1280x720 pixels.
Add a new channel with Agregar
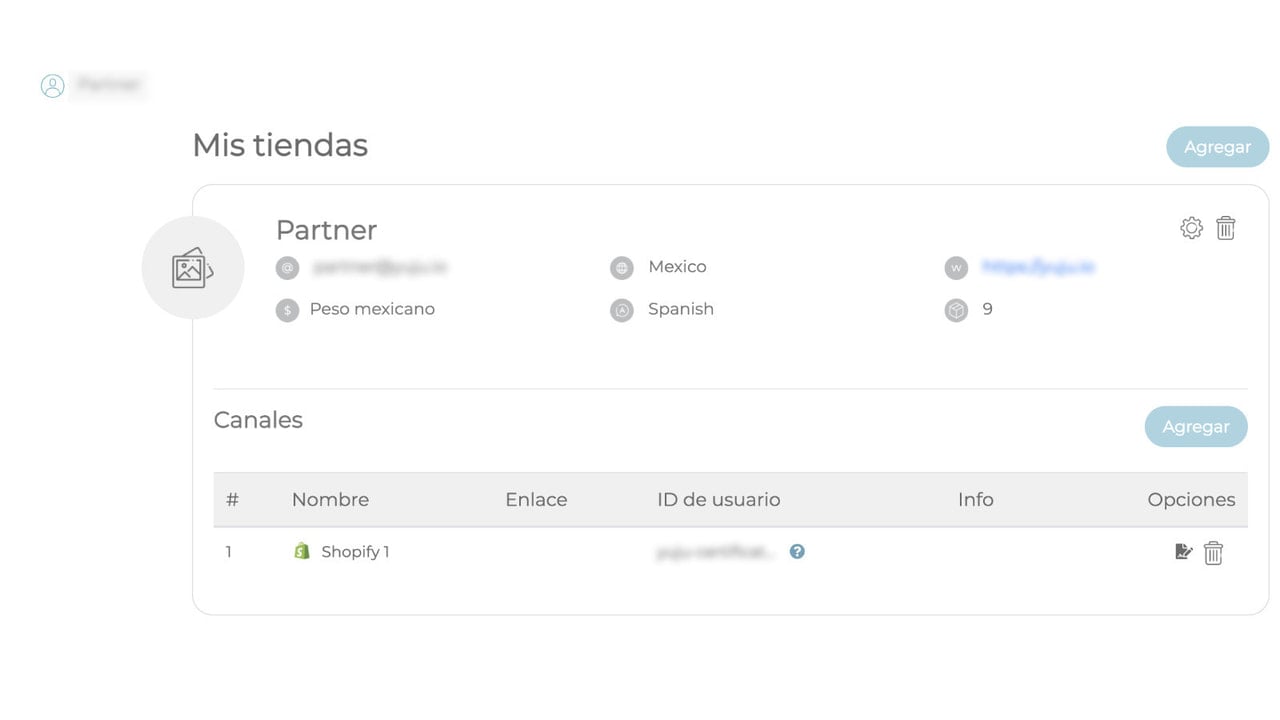[1196, 427]
